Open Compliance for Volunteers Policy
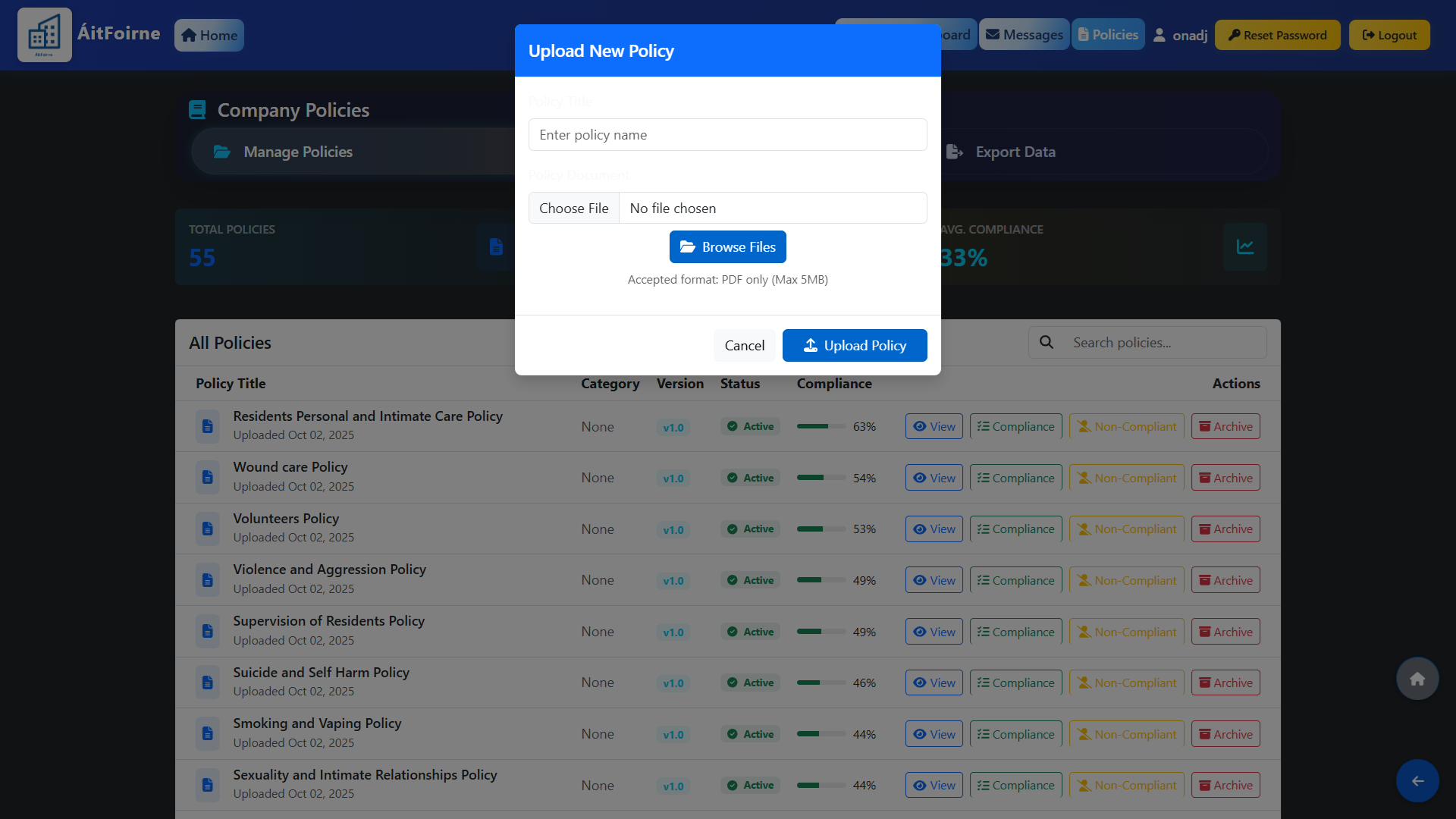1456x819 pixels. click(1015, 529)
